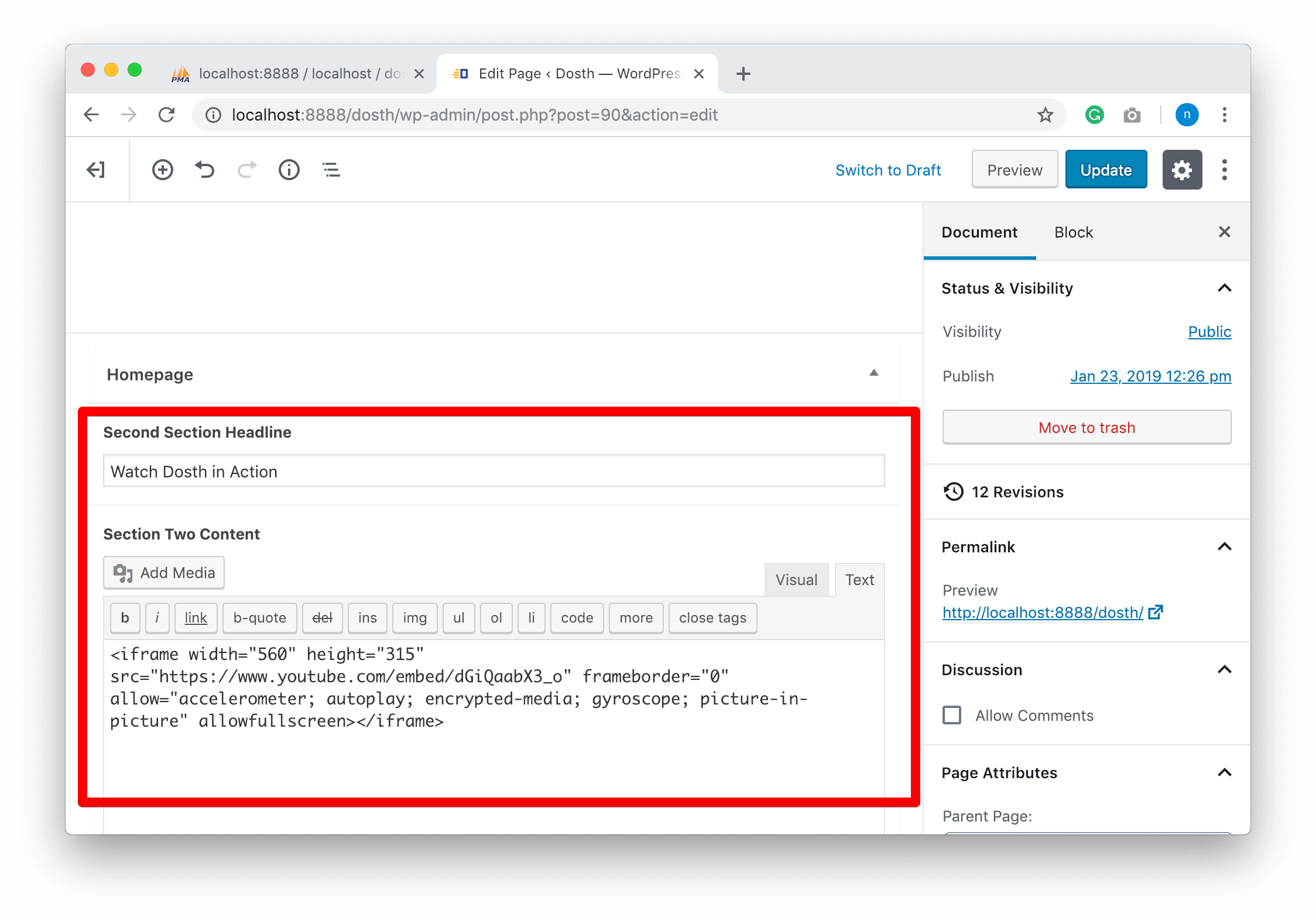The image size is (1316, 921).
Task: Click the bold 'b' quicktag button
Action: 125,618
